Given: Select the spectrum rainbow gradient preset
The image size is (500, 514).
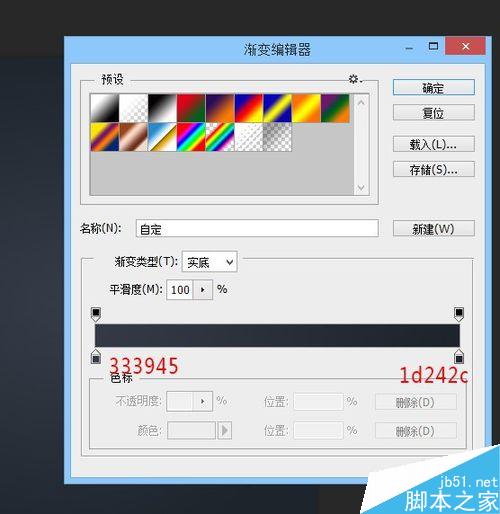Looking at the screenshot, I should click(191, 137).
